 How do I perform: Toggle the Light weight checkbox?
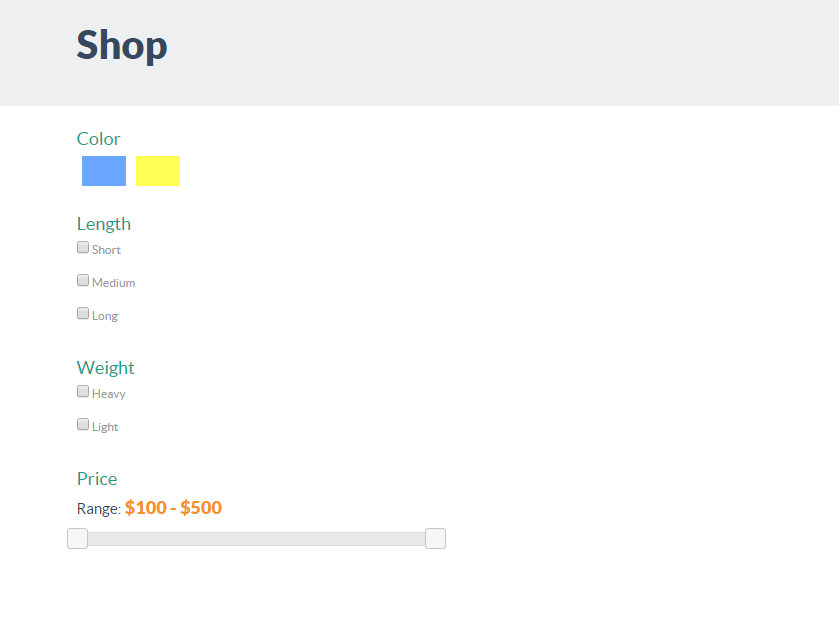point(83,424)
